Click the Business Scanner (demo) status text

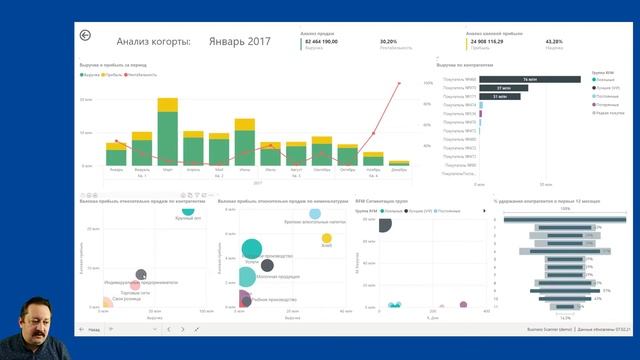click(x=549, y=329)
